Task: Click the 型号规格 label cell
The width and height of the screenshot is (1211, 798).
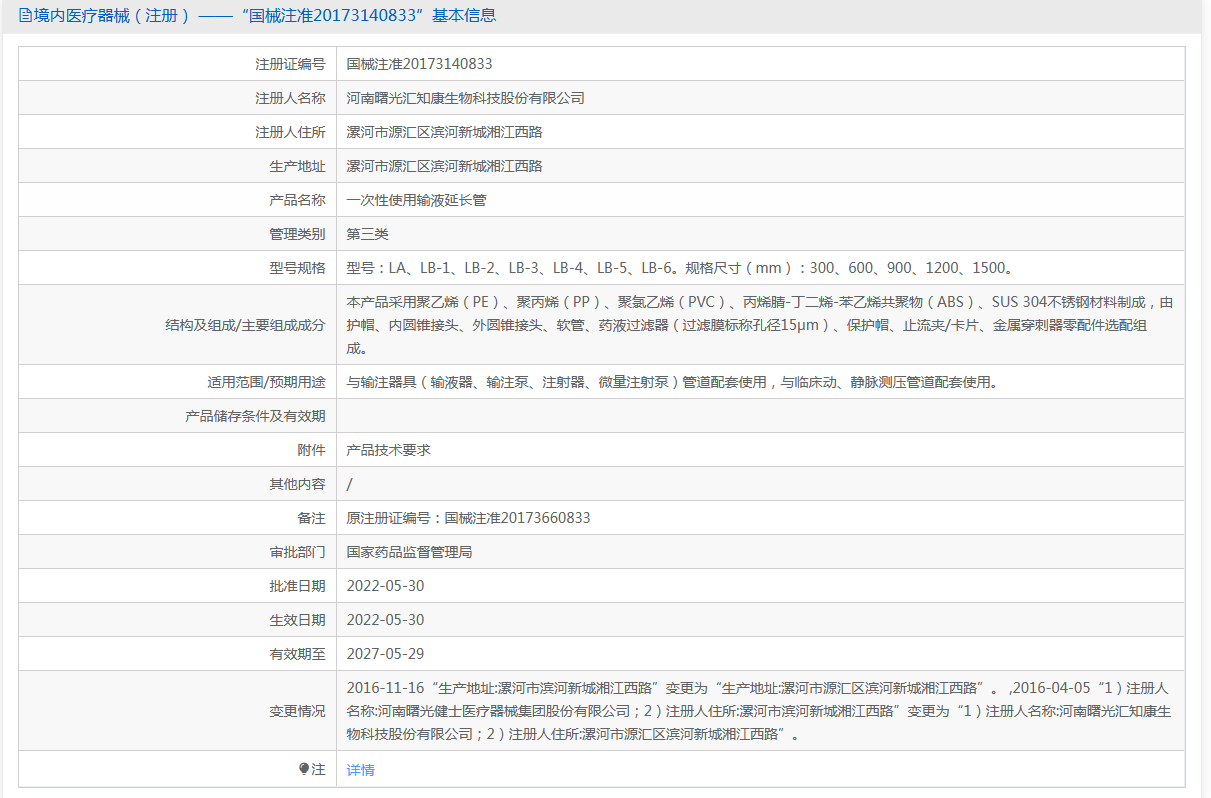Action: [x=177, y=268]
